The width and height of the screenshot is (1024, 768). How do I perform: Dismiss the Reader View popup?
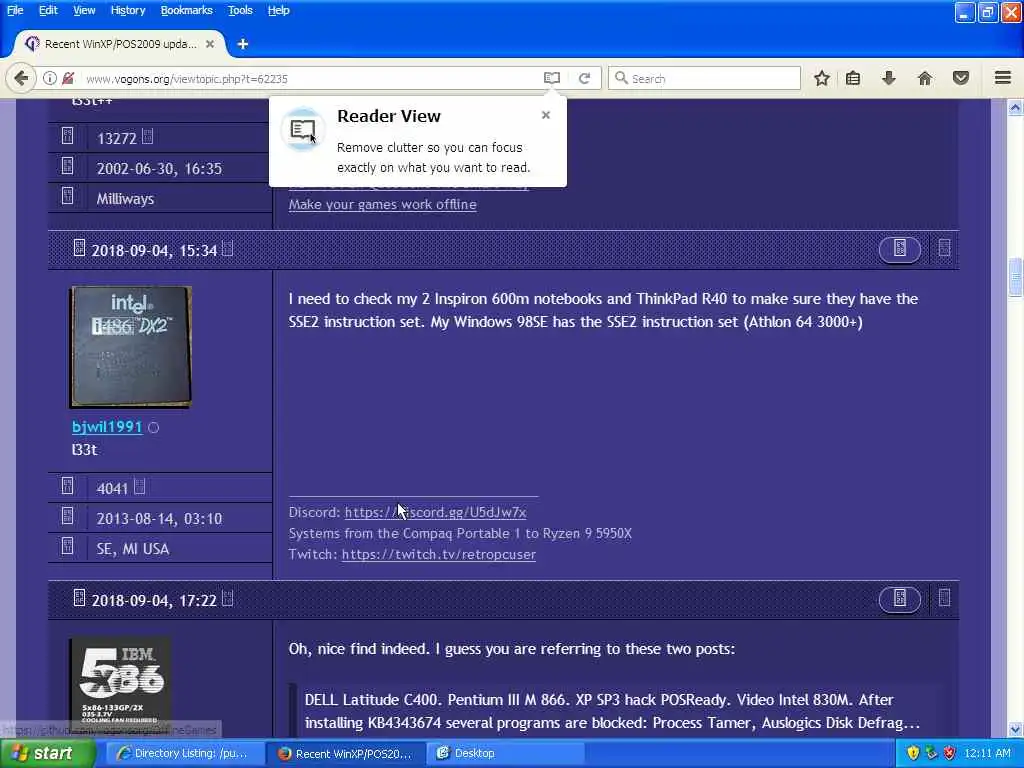click(546, 115)
